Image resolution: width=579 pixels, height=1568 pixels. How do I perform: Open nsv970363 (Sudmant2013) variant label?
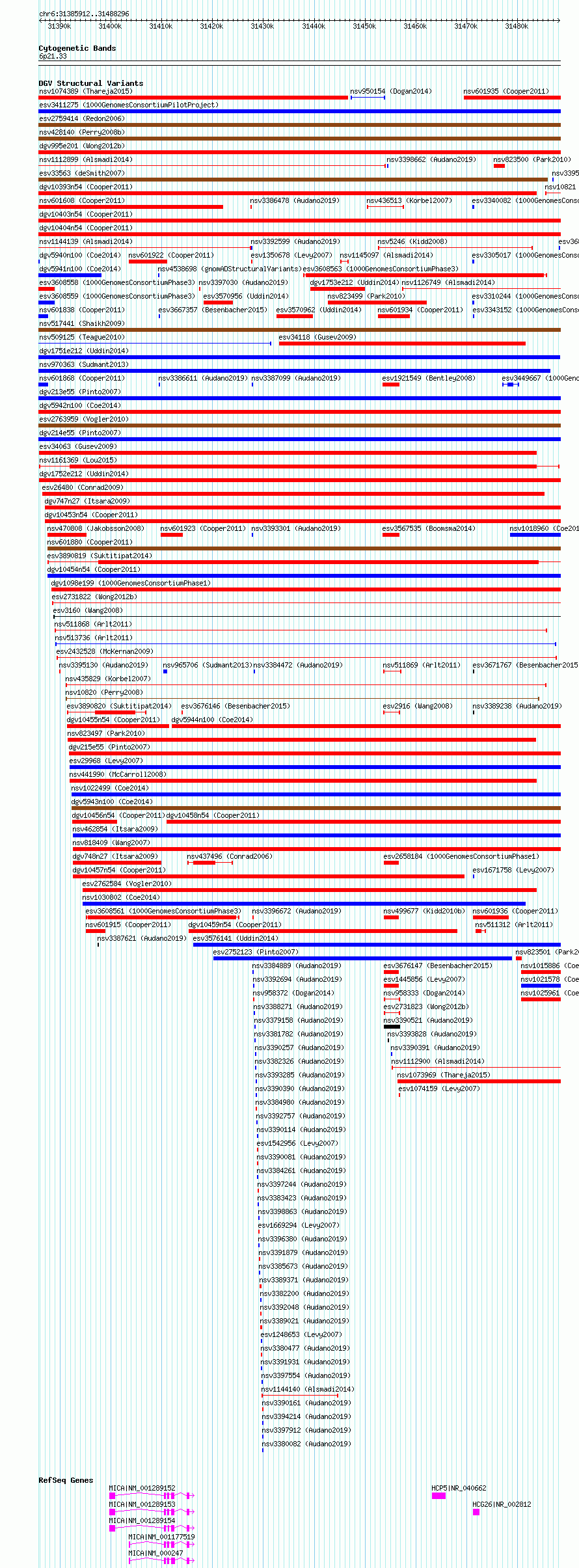(84, 364)
